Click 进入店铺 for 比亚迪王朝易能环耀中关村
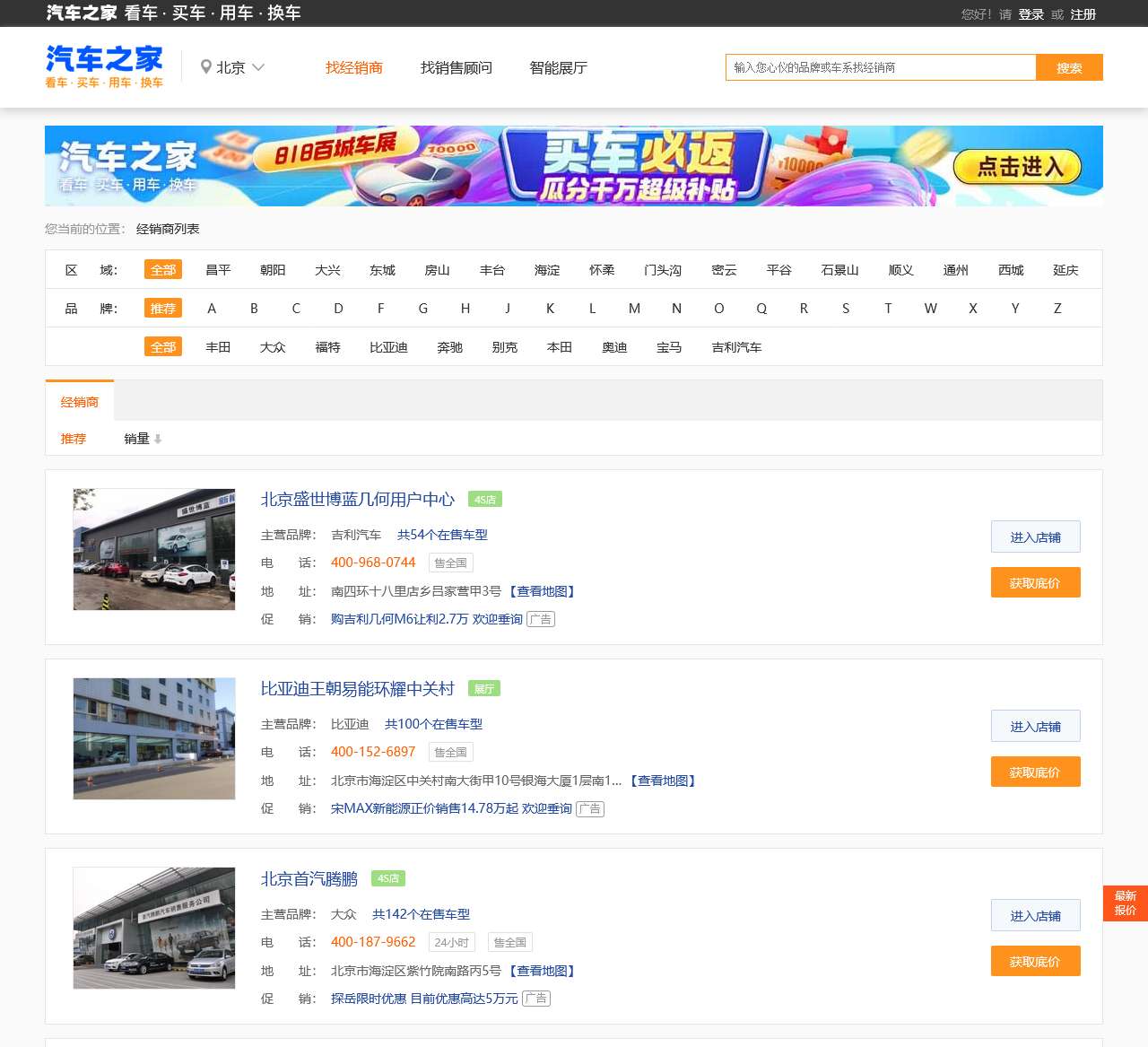 [1036, 726]
